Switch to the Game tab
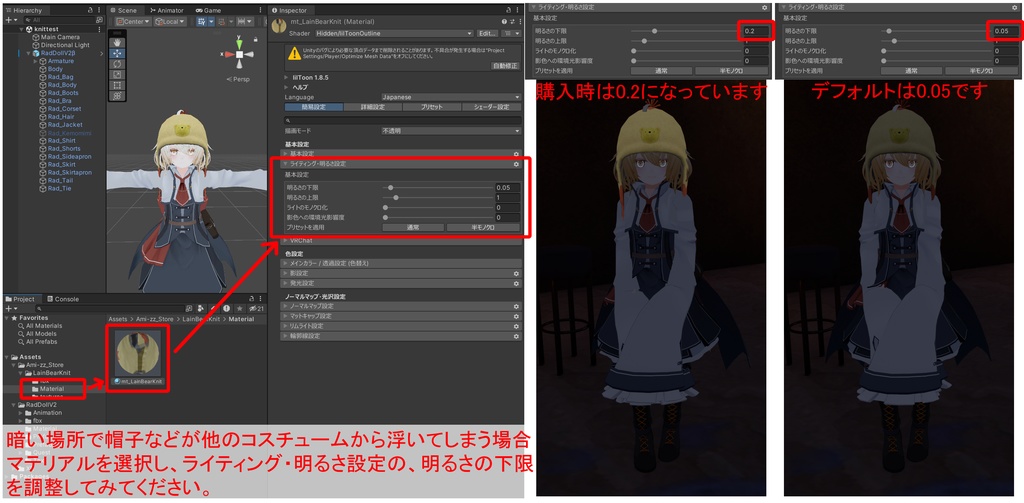 (208, 10)
